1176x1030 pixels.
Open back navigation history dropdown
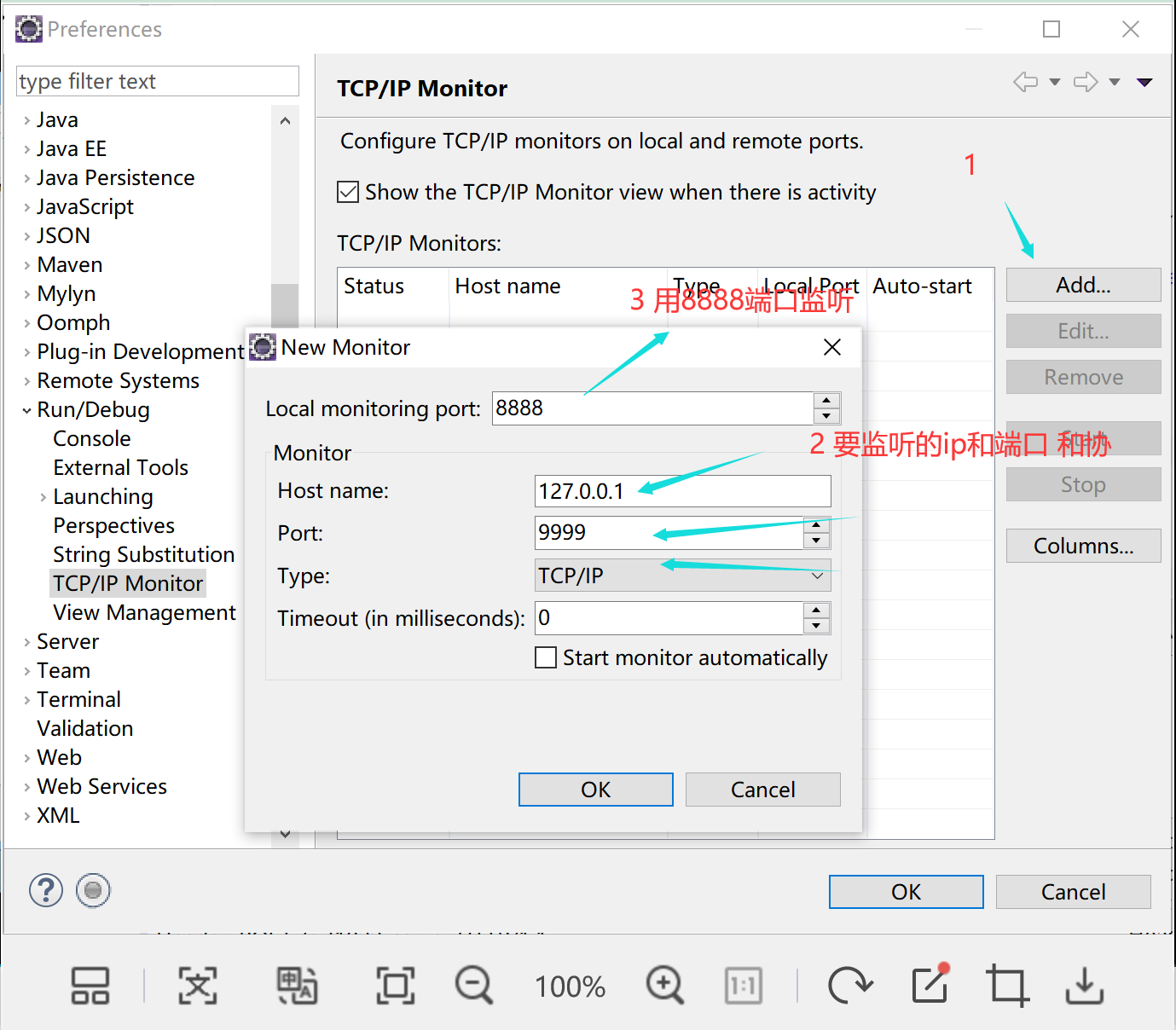point(1055,82)
